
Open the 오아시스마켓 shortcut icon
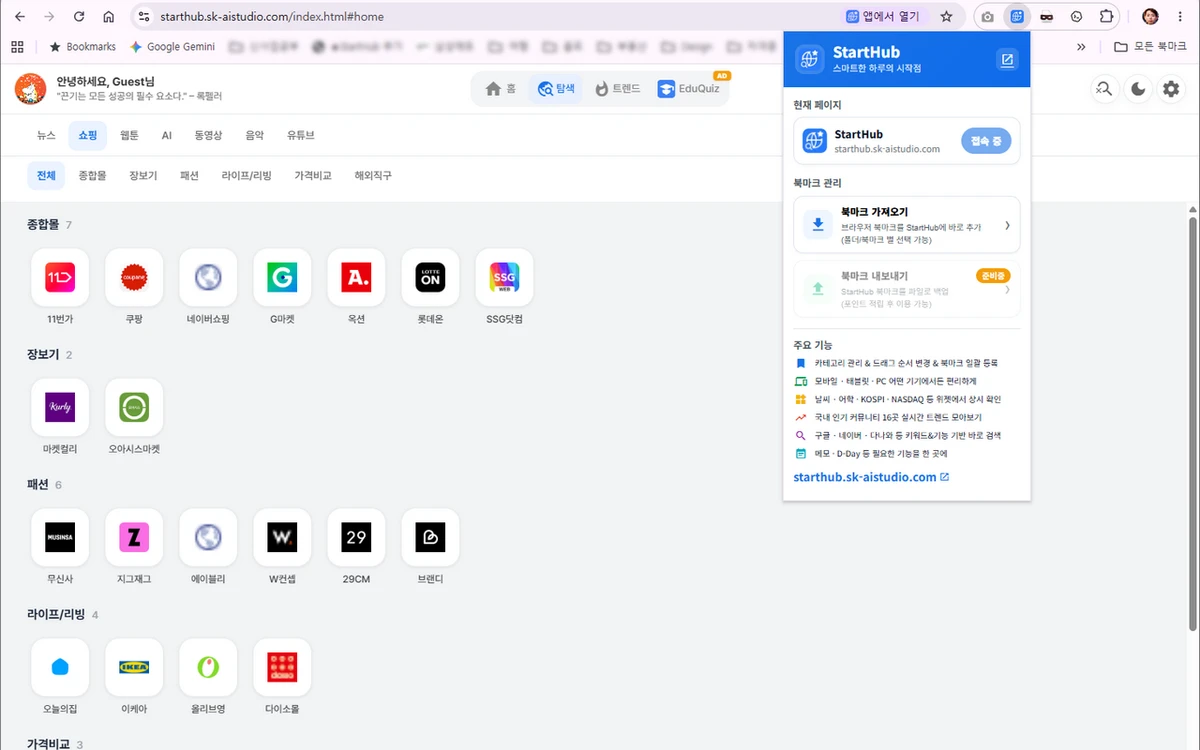tap(134, 407)
